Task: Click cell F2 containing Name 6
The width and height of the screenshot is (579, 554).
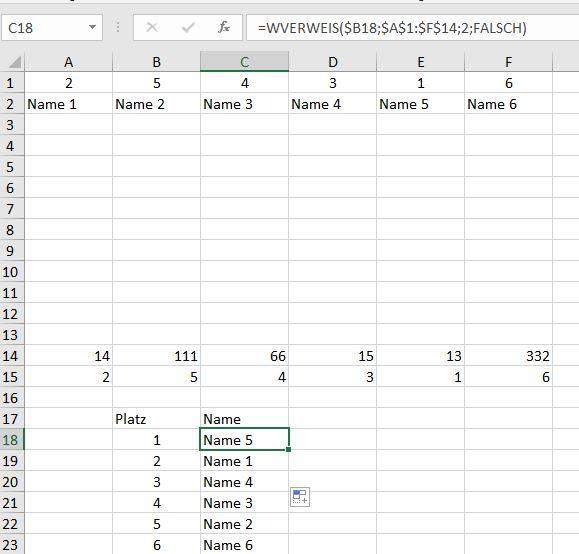Action: point(508,104)
